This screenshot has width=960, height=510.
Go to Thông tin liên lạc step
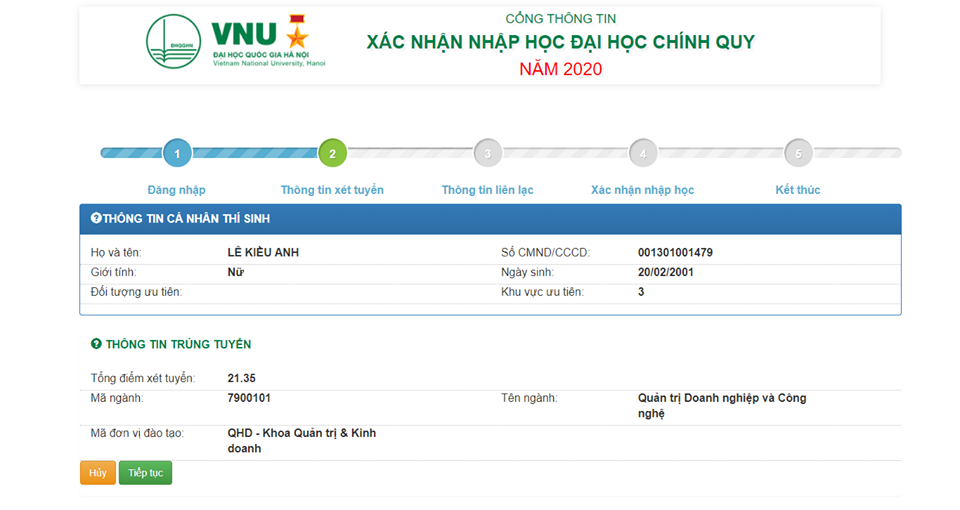pyautogui.click(x=487, y=190)
